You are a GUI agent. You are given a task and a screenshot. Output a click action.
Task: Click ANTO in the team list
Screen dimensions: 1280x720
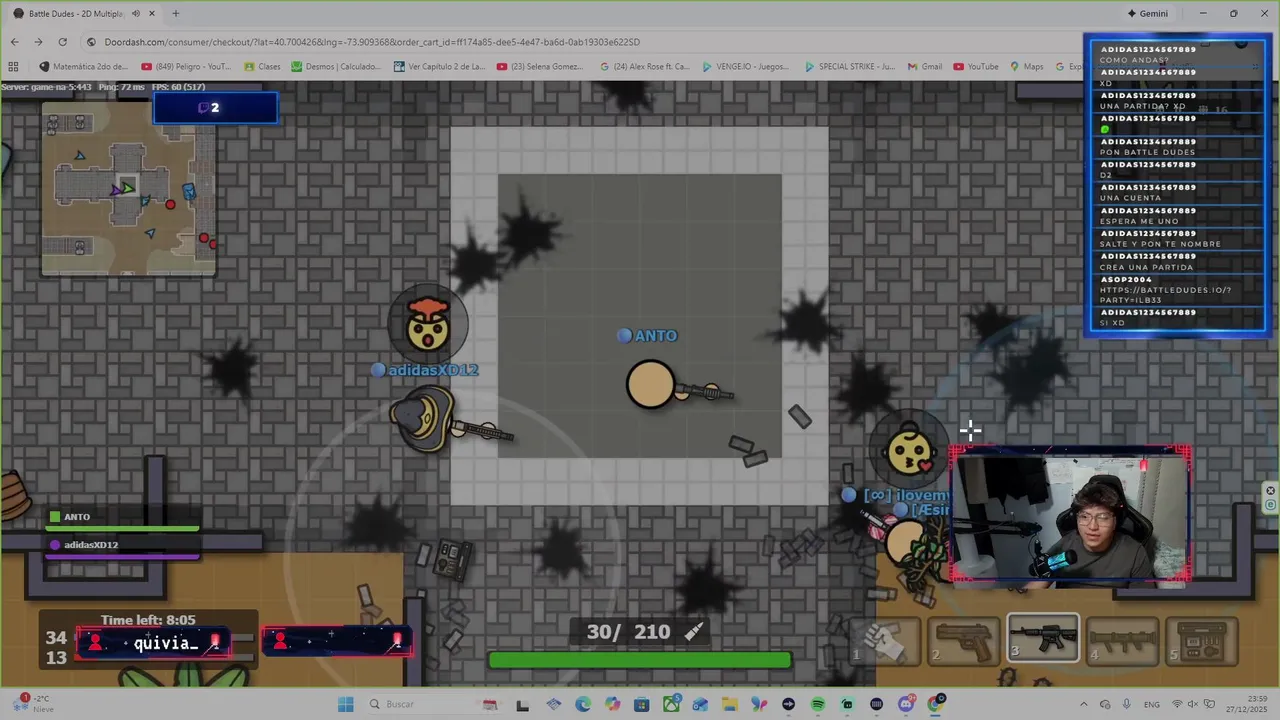(77, 517)
